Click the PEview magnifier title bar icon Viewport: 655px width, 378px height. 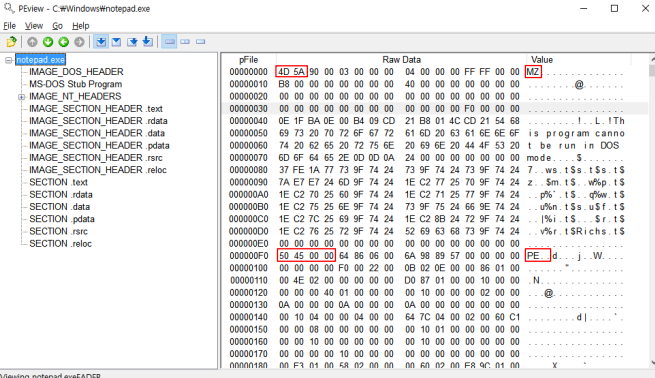coord(9,8)
